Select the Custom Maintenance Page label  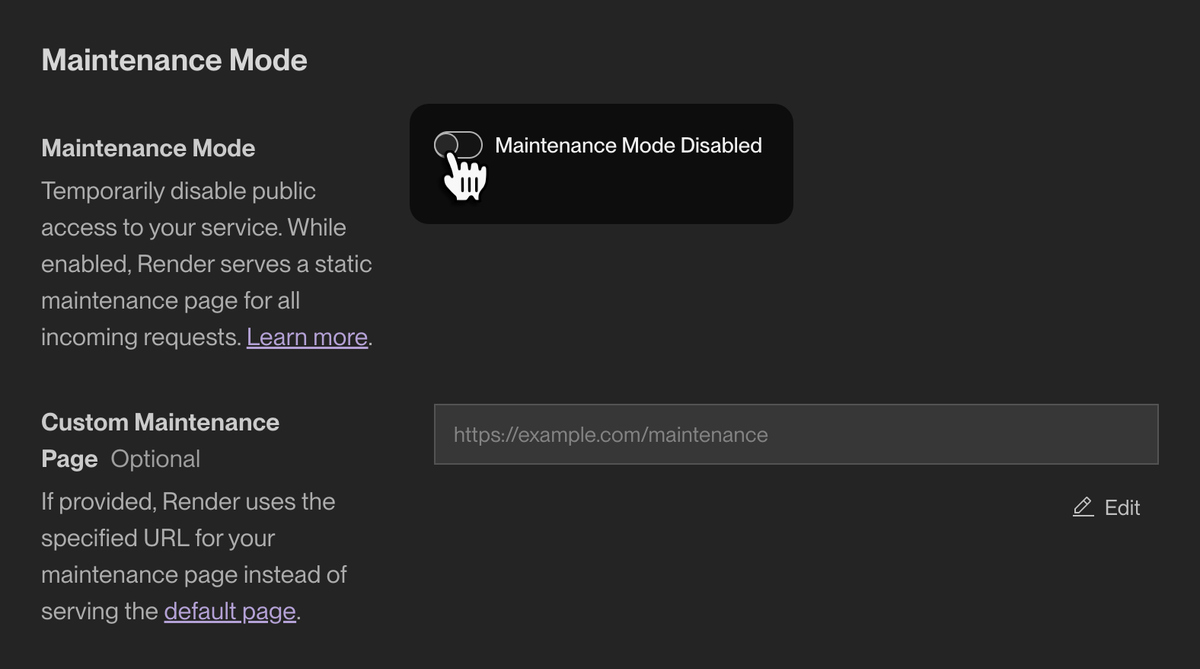[x=160, y=440]
